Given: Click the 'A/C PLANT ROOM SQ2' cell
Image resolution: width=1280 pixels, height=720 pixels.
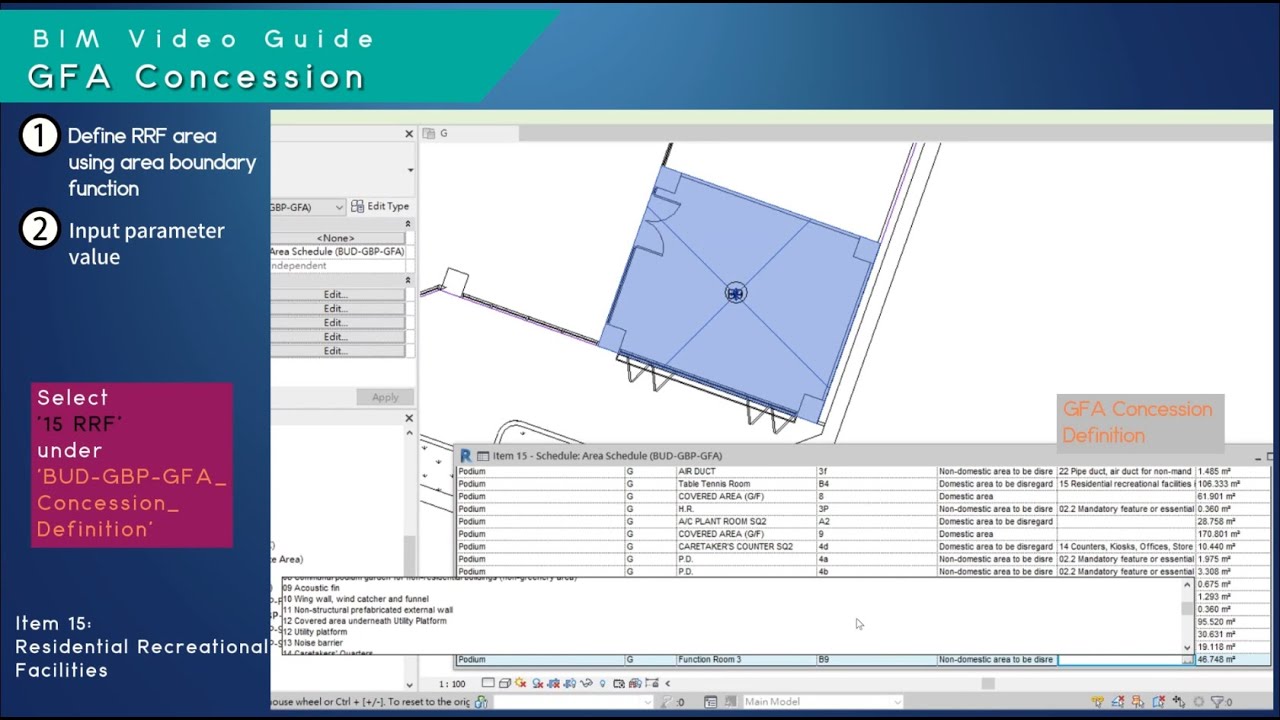Looking at the screenshot, I should 745,522.
